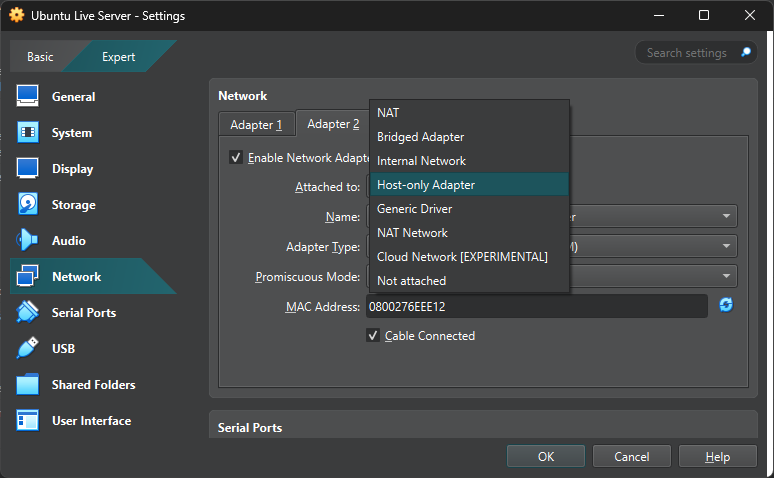
Task: Click the MAC Address input field
Action: pyautogui.click(x=537, y=307)
